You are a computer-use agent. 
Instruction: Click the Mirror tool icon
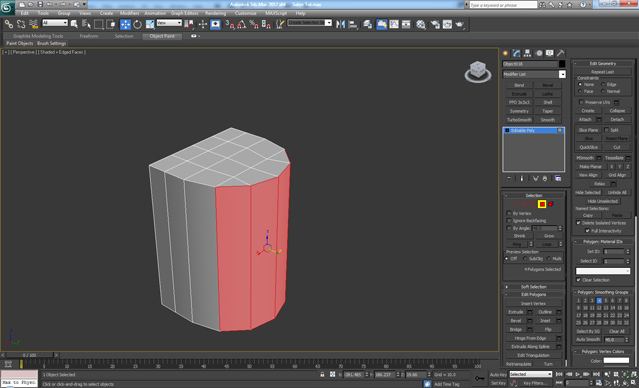[x=340, y=24]
